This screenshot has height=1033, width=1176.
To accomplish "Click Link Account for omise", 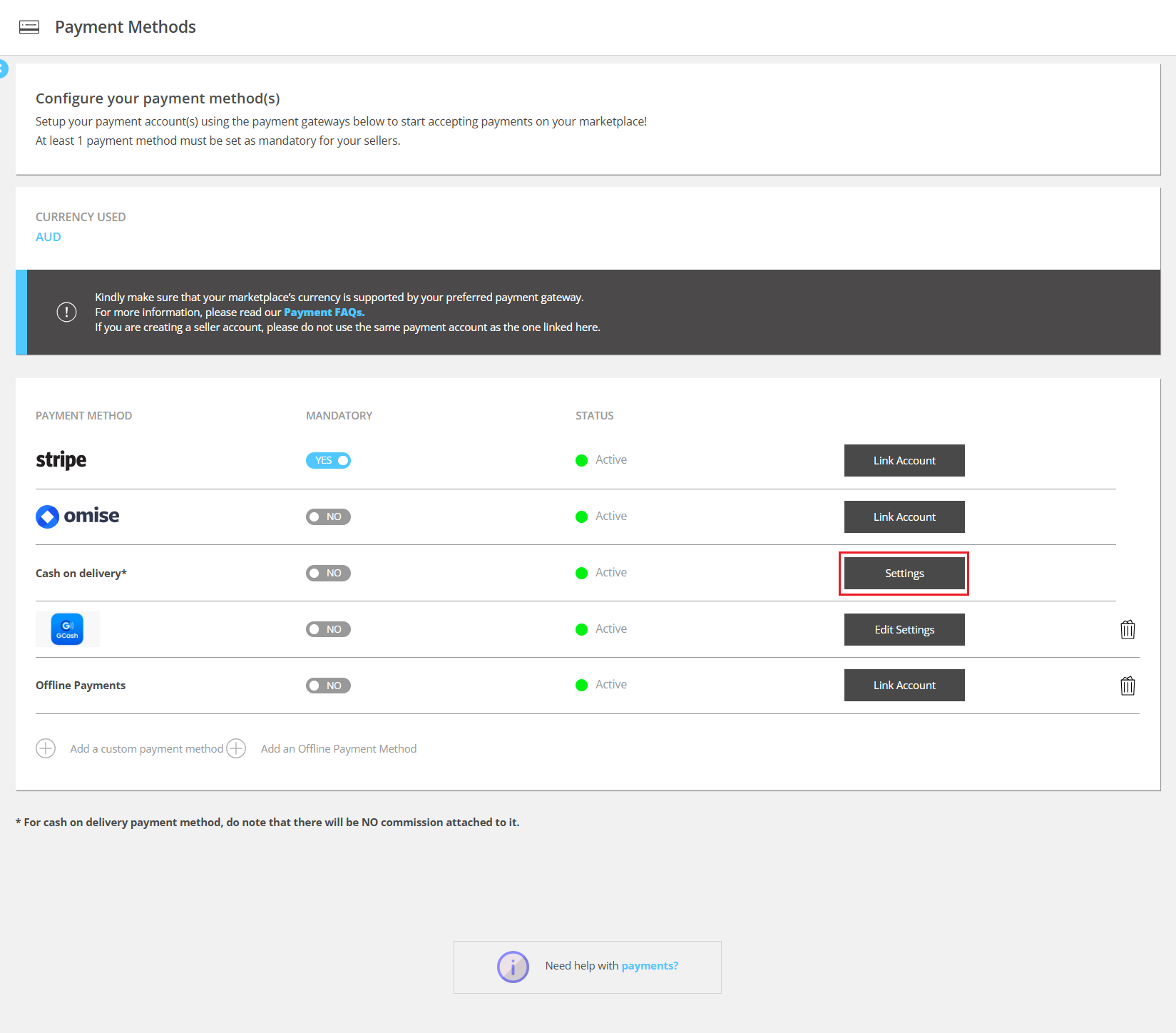I will pos(904,517).
